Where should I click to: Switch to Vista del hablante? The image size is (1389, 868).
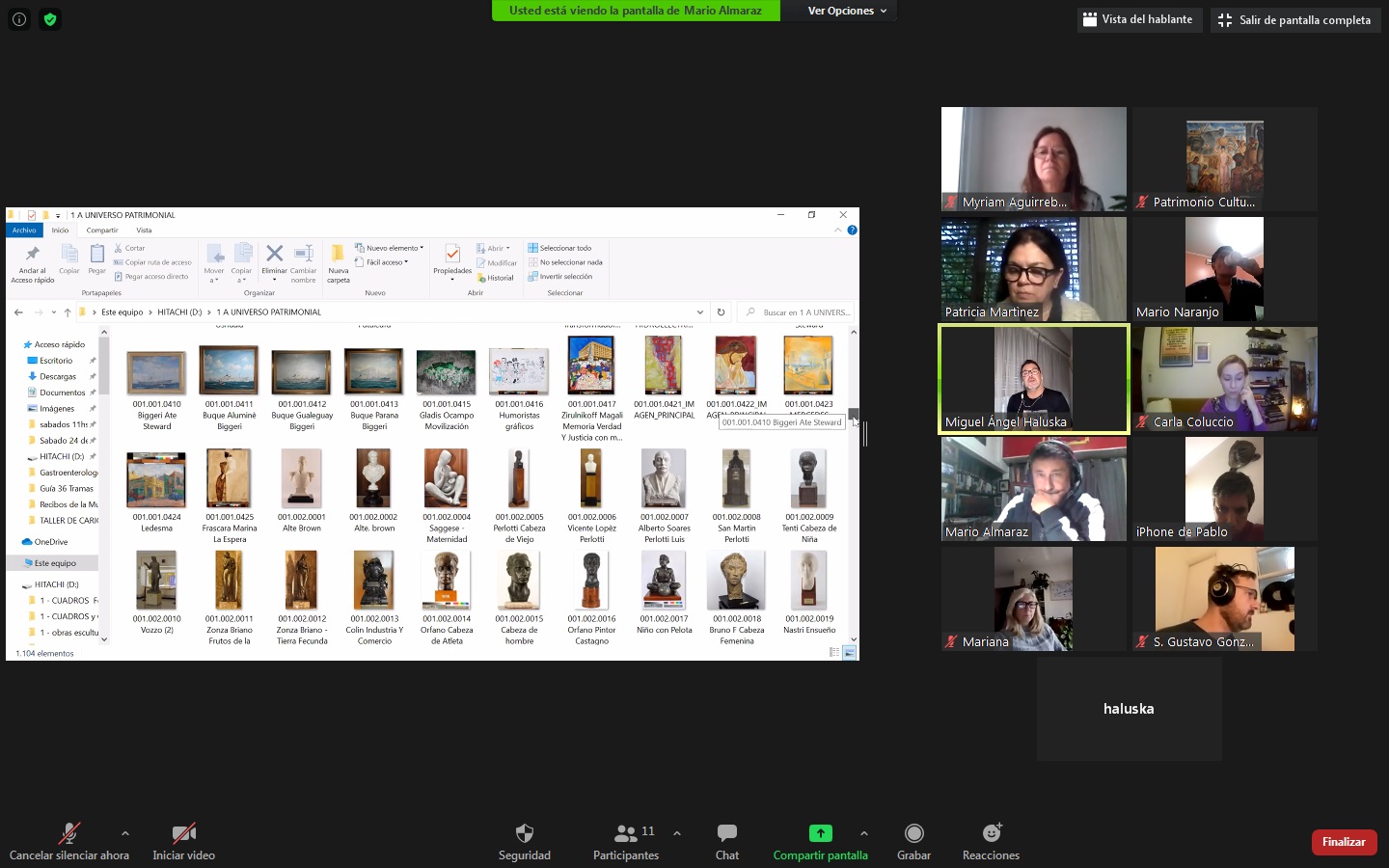1137,19
